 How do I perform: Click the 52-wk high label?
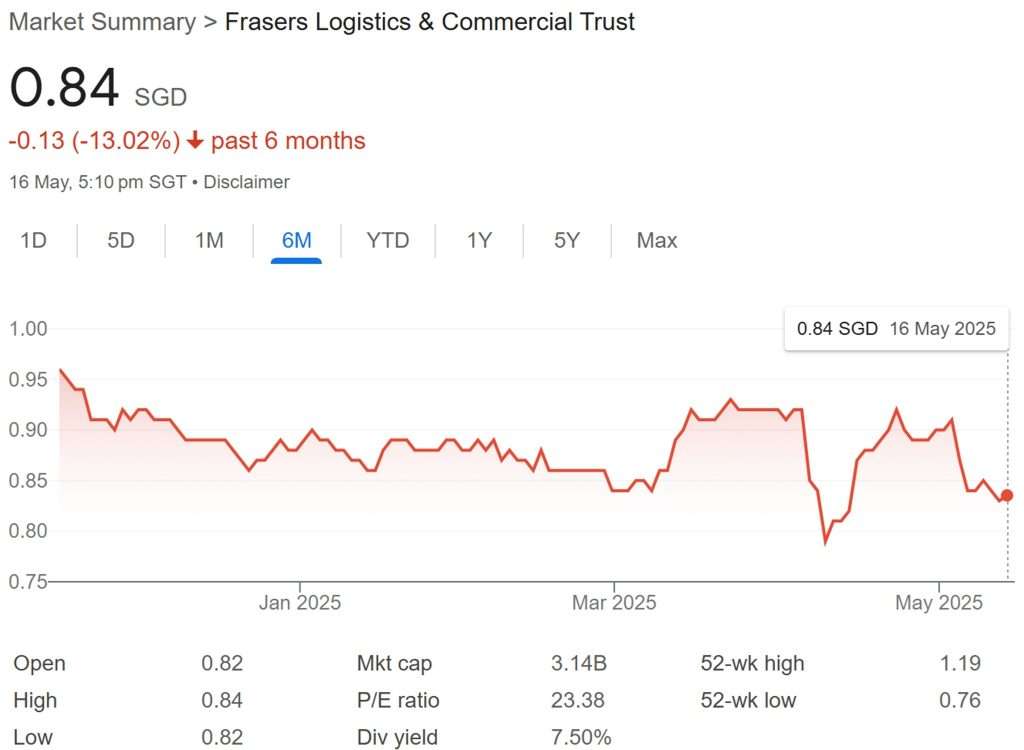point(752,664)
